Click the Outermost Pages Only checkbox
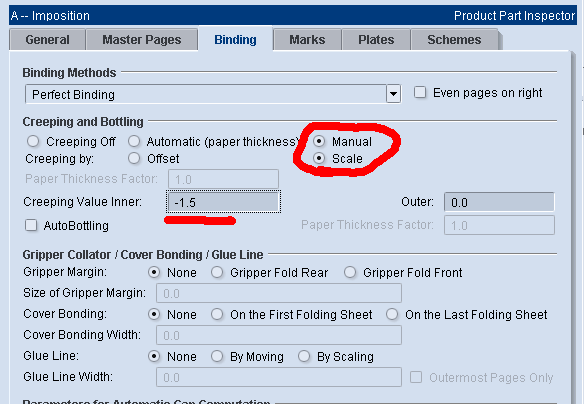The width and height of the screenshot is (584, 404). click(416, 377)
